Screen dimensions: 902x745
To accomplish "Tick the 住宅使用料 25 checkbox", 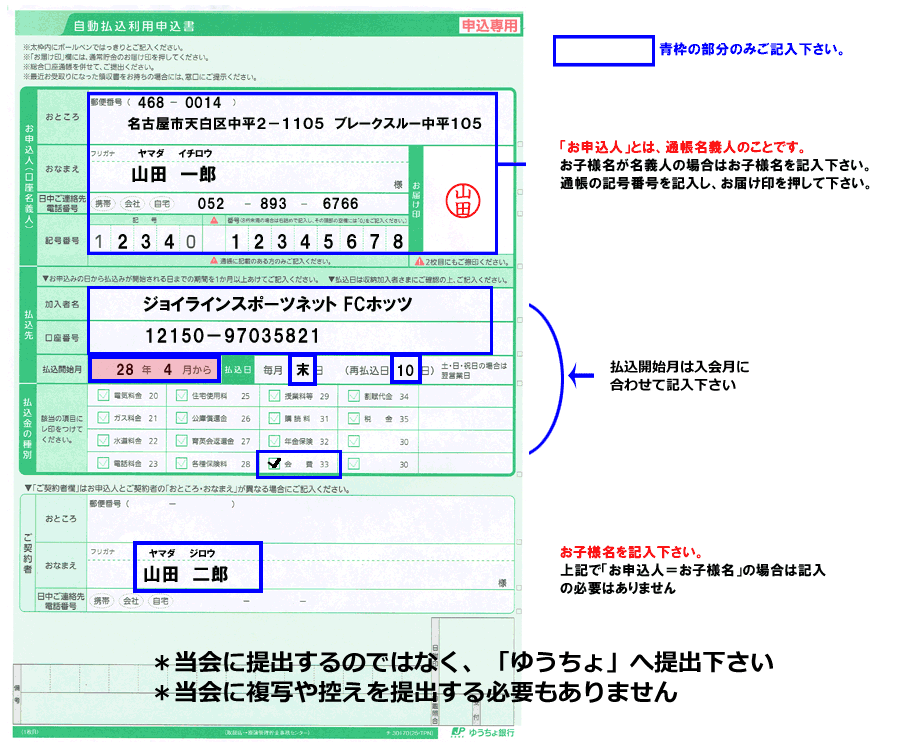I will click(182, 395).
